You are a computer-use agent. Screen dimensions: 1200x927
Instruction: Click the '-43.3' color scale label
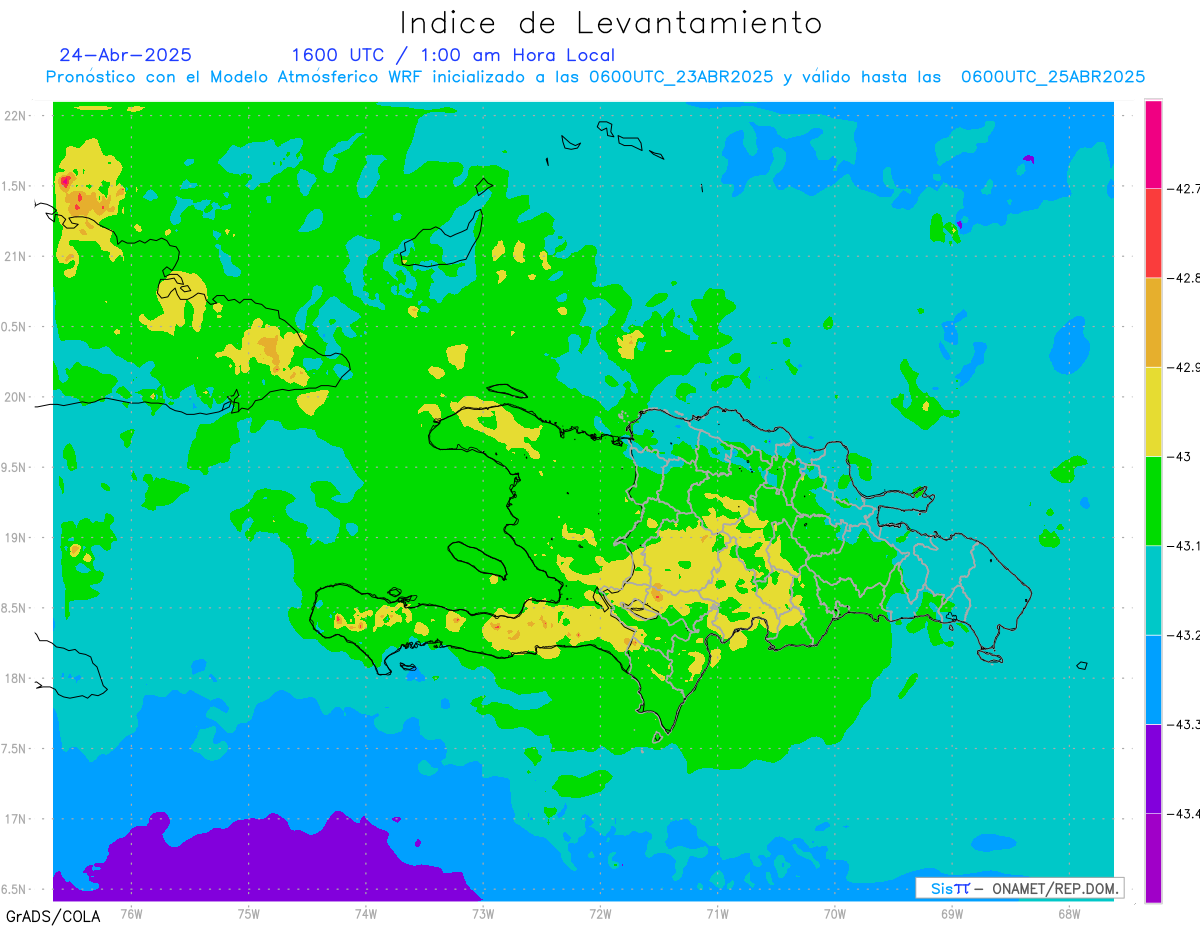1184,724
